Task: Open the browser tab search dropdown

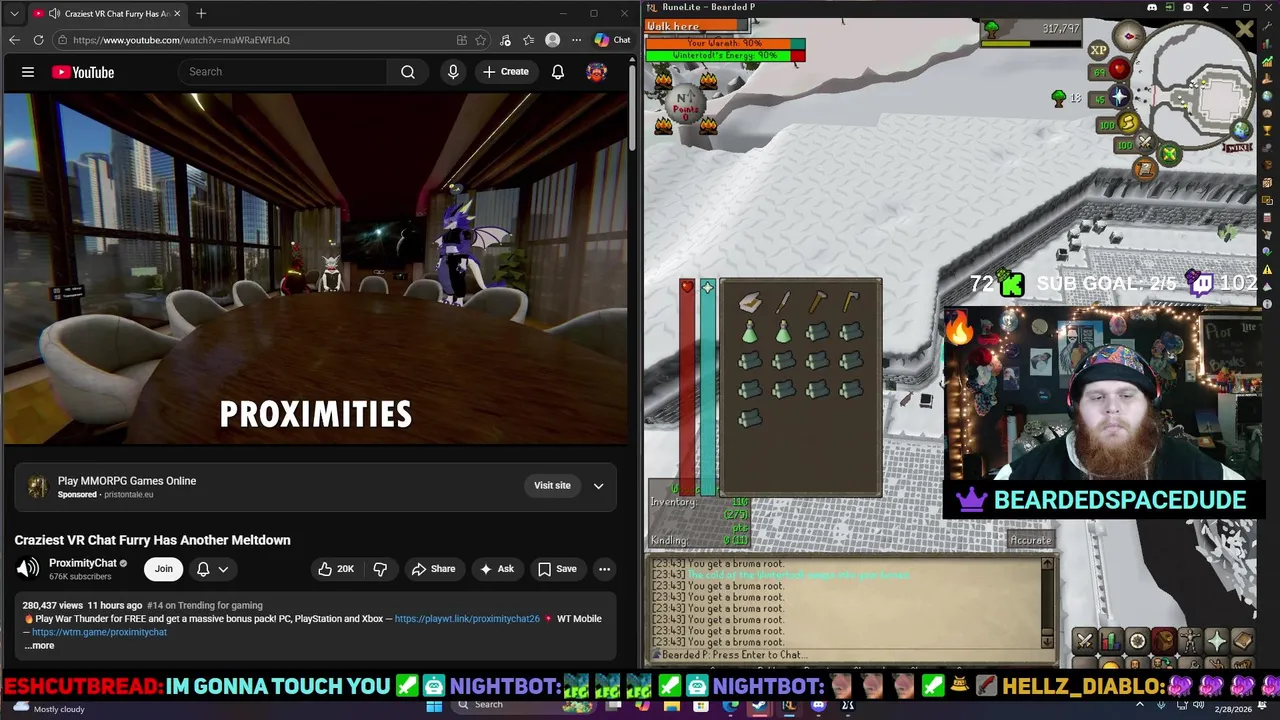Action: point(12,14)
